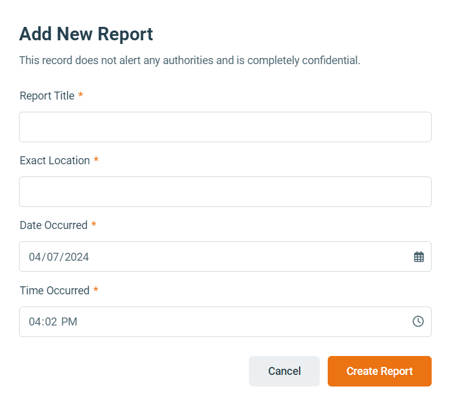Select the hour segment in Time Occurred
This screenshot has height=403, width=450.
[x=35, y=322]
